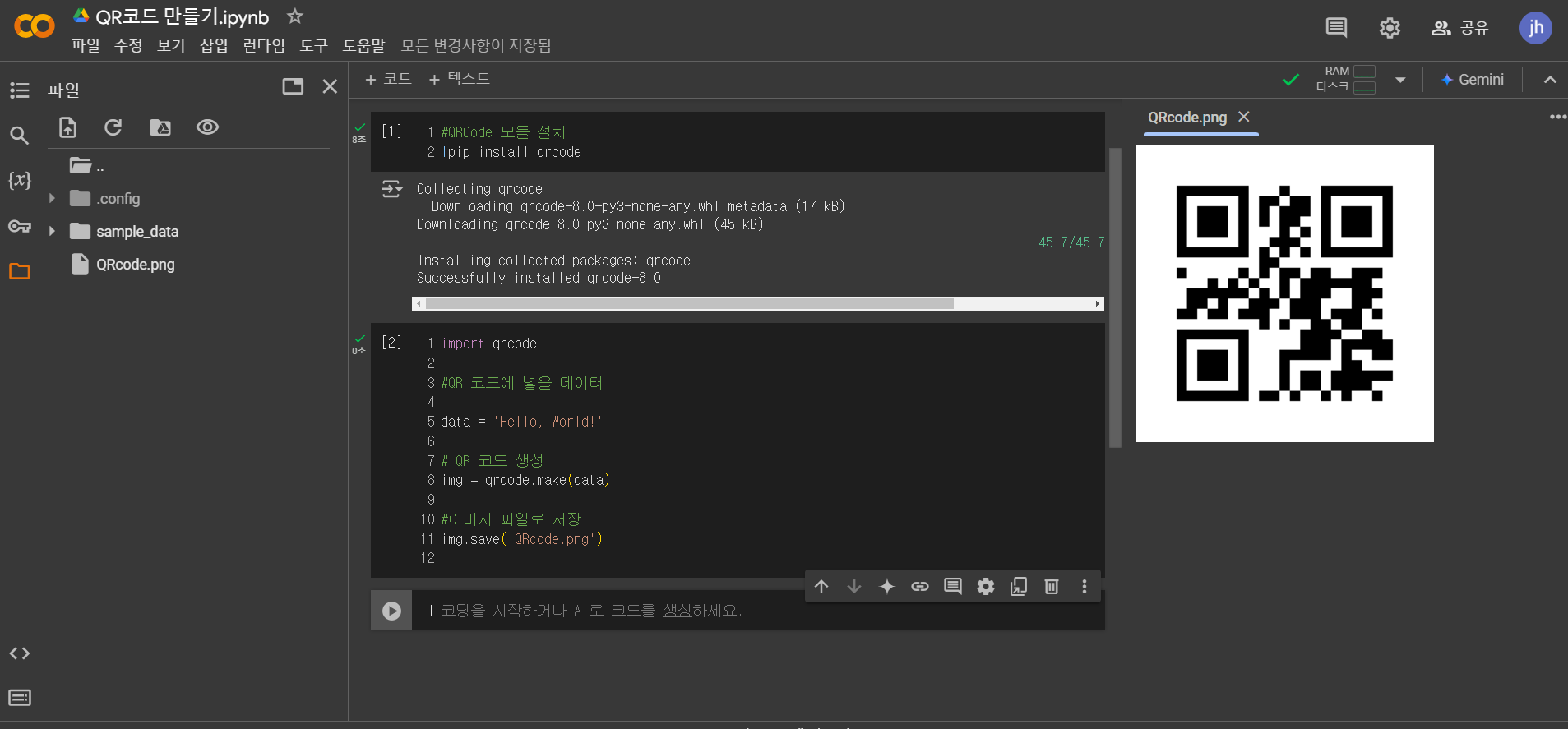Open the preview pane more options
Image resolution: width=1568 pixels, height=729 pixels.
click(1557, 117)
